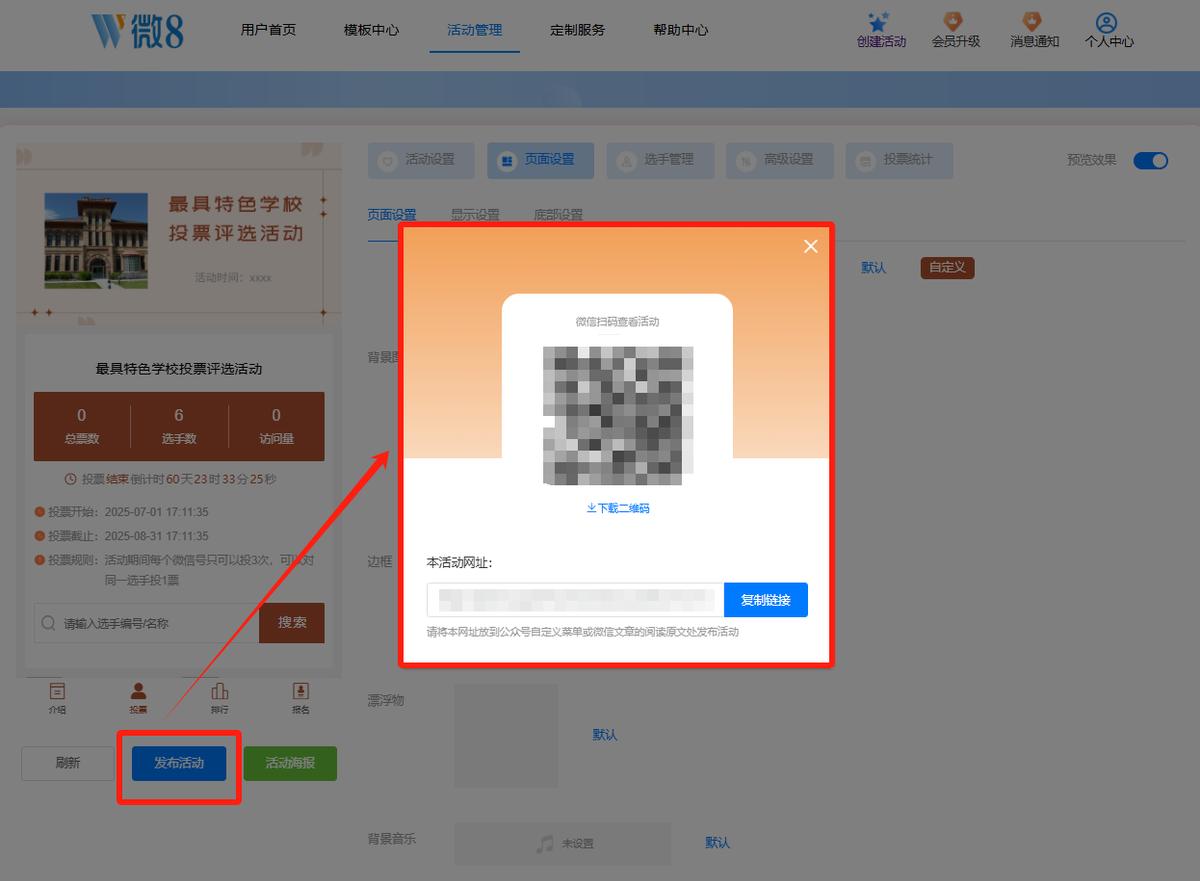The width and height of the screenshot is (1200, 881).
Task: Click the 未设置 background music box
Action: 562,844
